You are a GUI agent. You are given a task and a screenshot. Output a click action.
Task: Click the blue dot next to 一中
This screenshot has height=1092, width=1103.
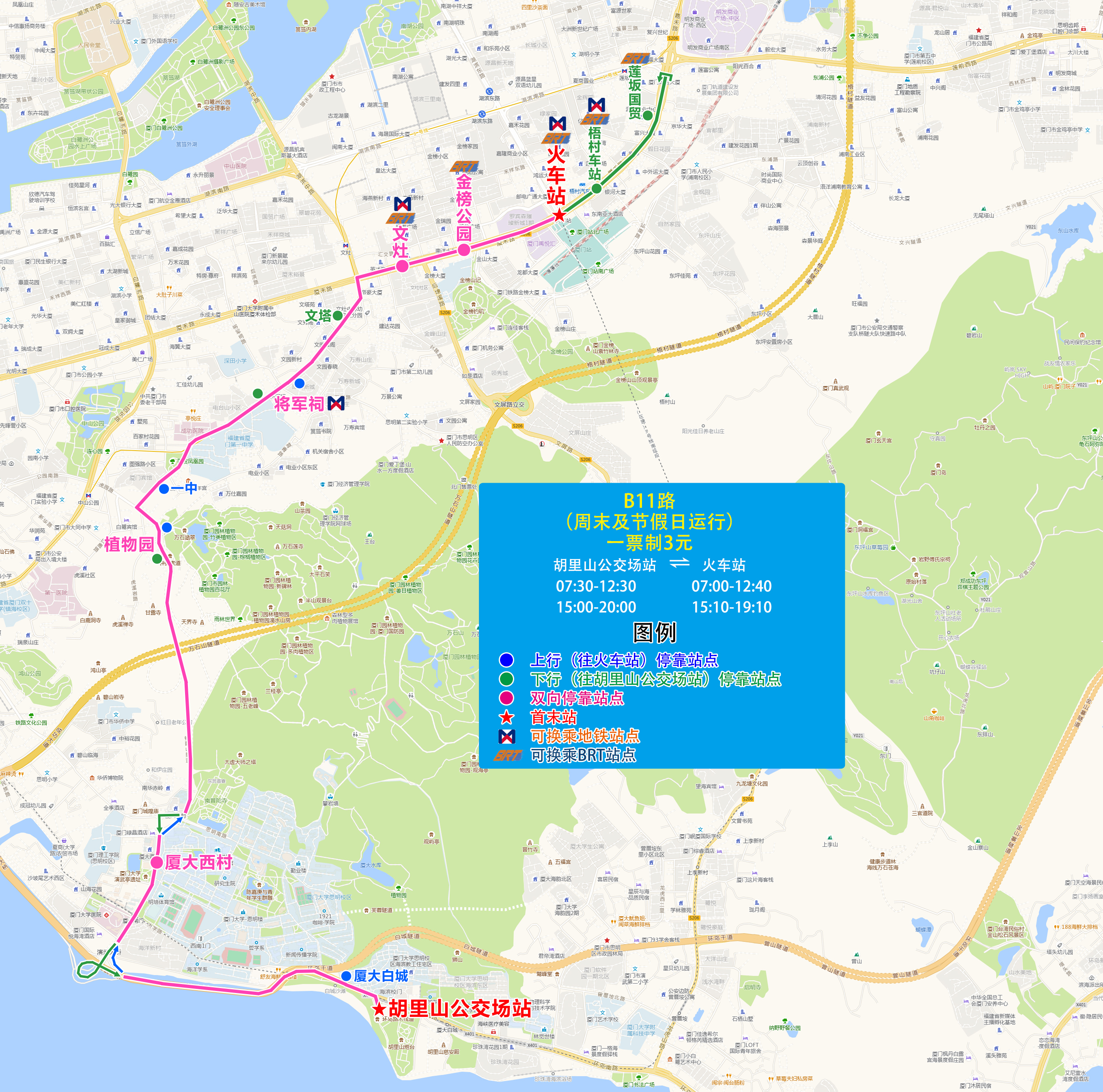[164, 489]
